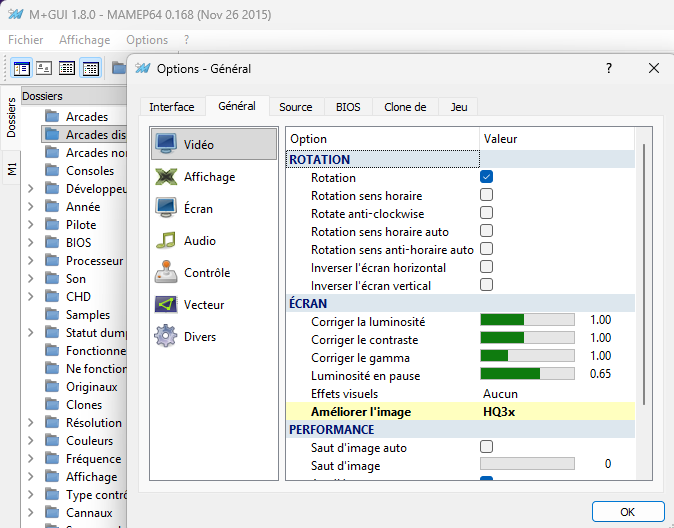The width and height of the screenshot is (674, 528).
Task: Open the Fichier menu
Action: click(x=26, y=40)
